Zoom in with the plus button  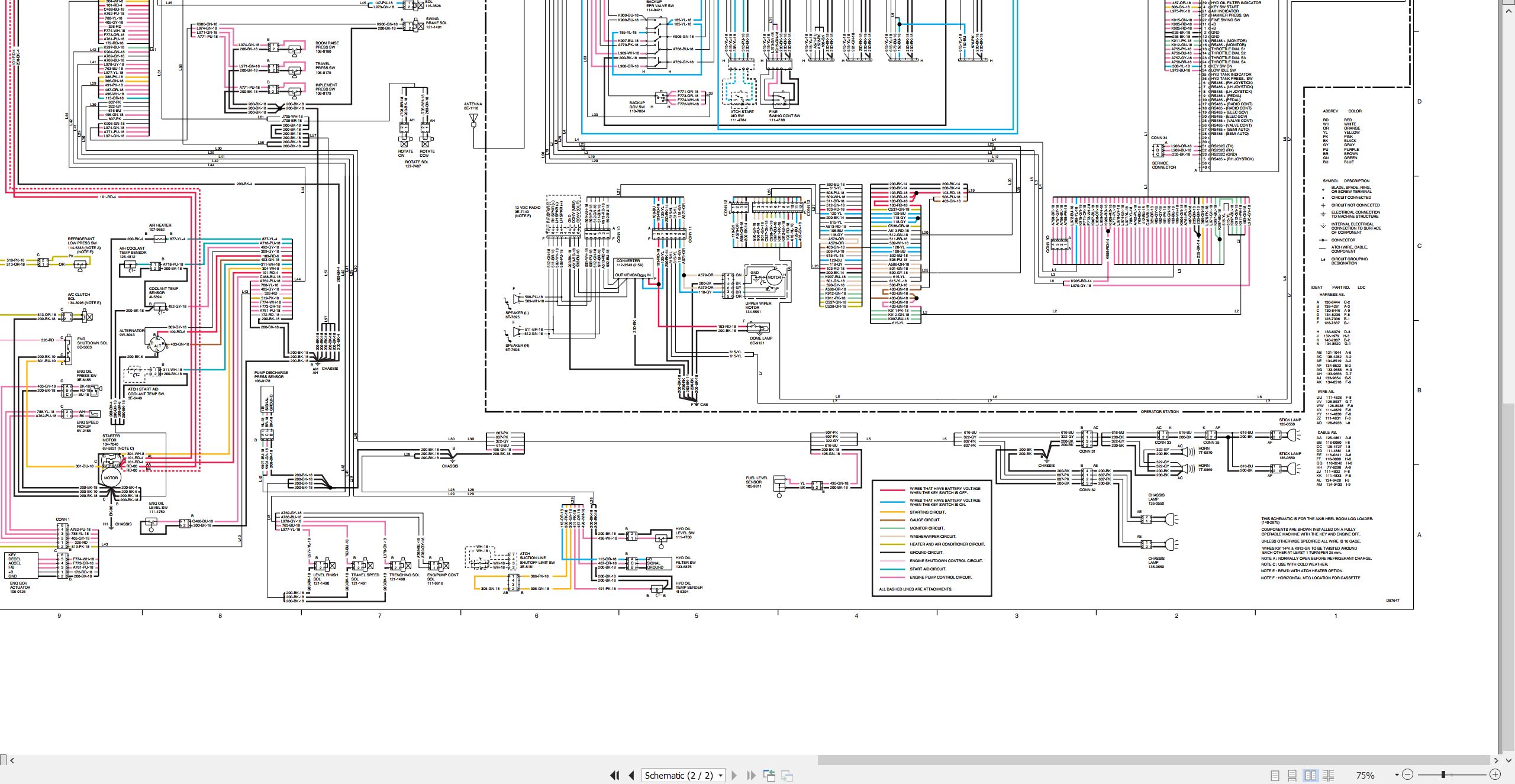pos(1495,775)
